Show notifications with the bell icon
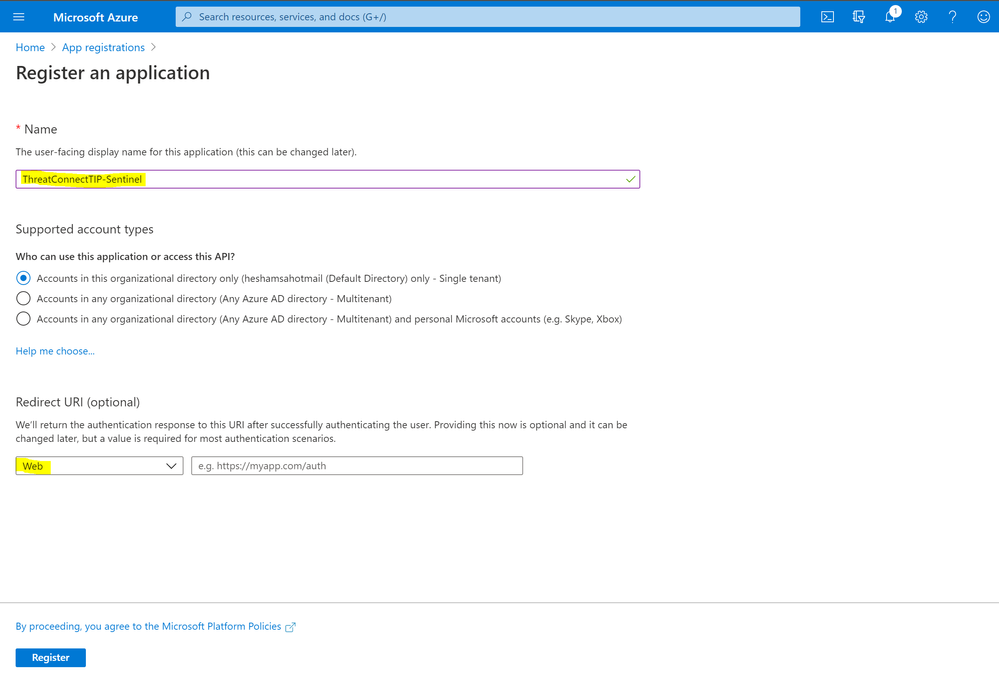The image size is (999, 673). tap(890, 16)
